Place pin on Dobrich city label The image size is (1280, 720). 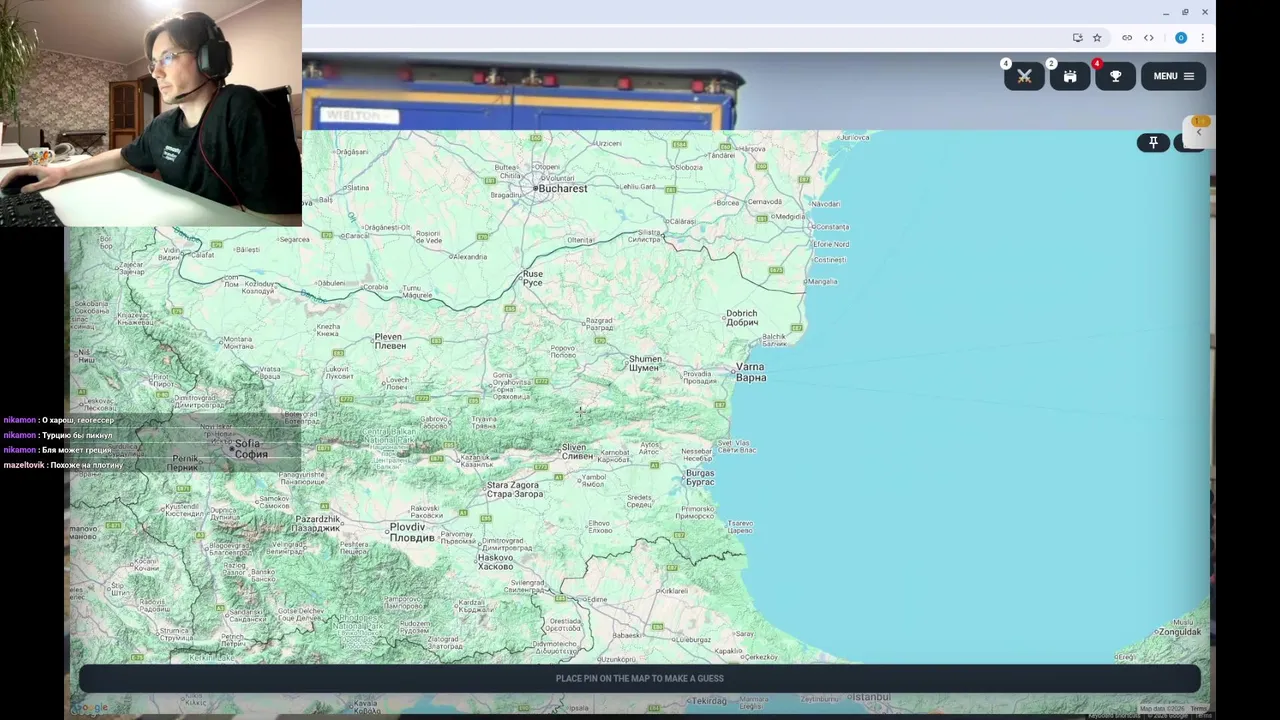click(x=742, y=318)
